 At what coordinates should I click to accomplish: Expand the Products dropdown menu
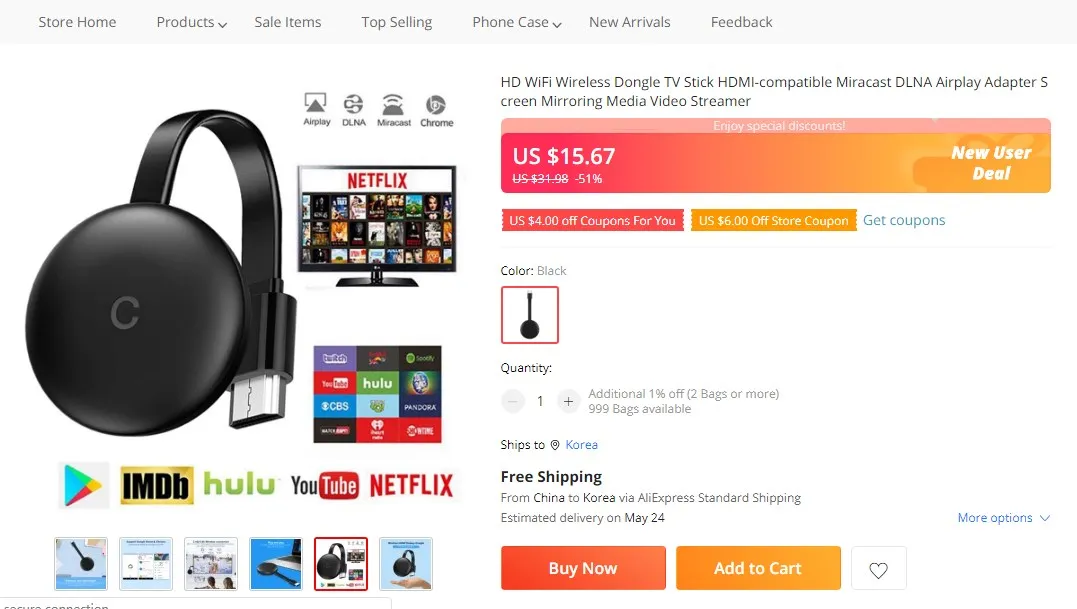coord(192,22)
